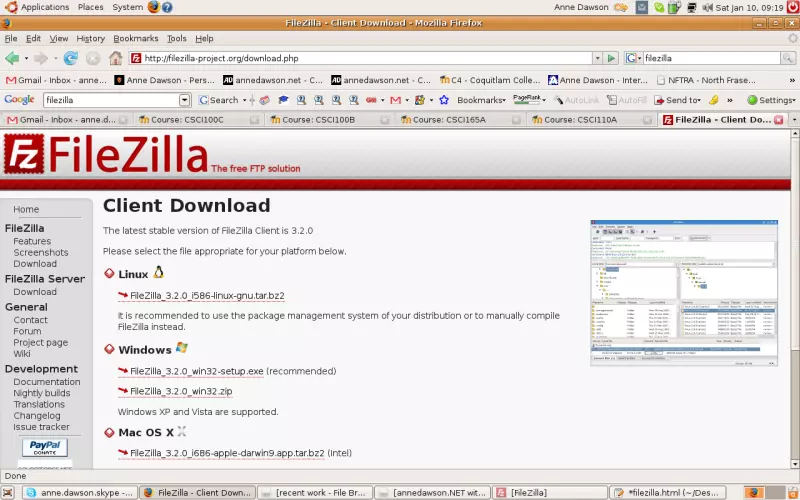Open the Google Toolbar Settings dropdown
Viewport: 800px width, 500px height.
[x=772, y=100]
